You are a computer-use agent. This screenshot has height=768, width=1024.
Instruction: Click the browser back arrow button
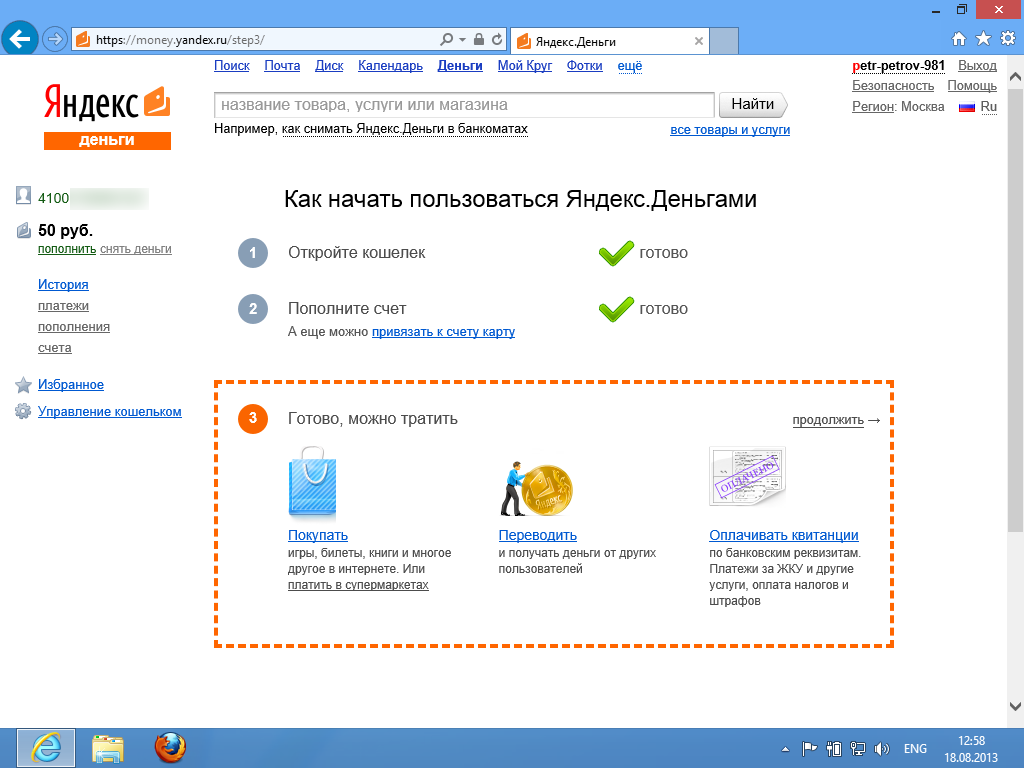[x=21, y=39]
